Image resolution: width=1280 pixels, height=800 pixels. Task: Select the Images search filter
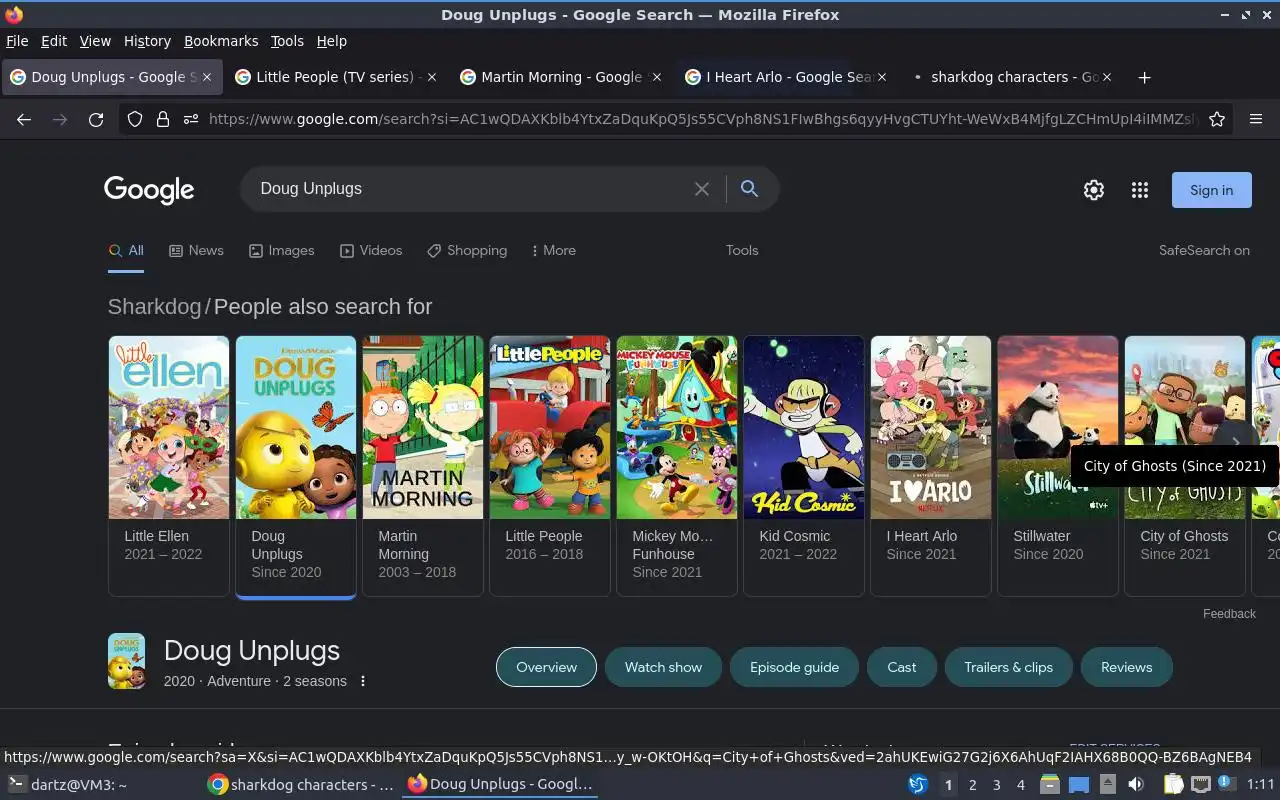pyautogui.click(x=282, y=251)
